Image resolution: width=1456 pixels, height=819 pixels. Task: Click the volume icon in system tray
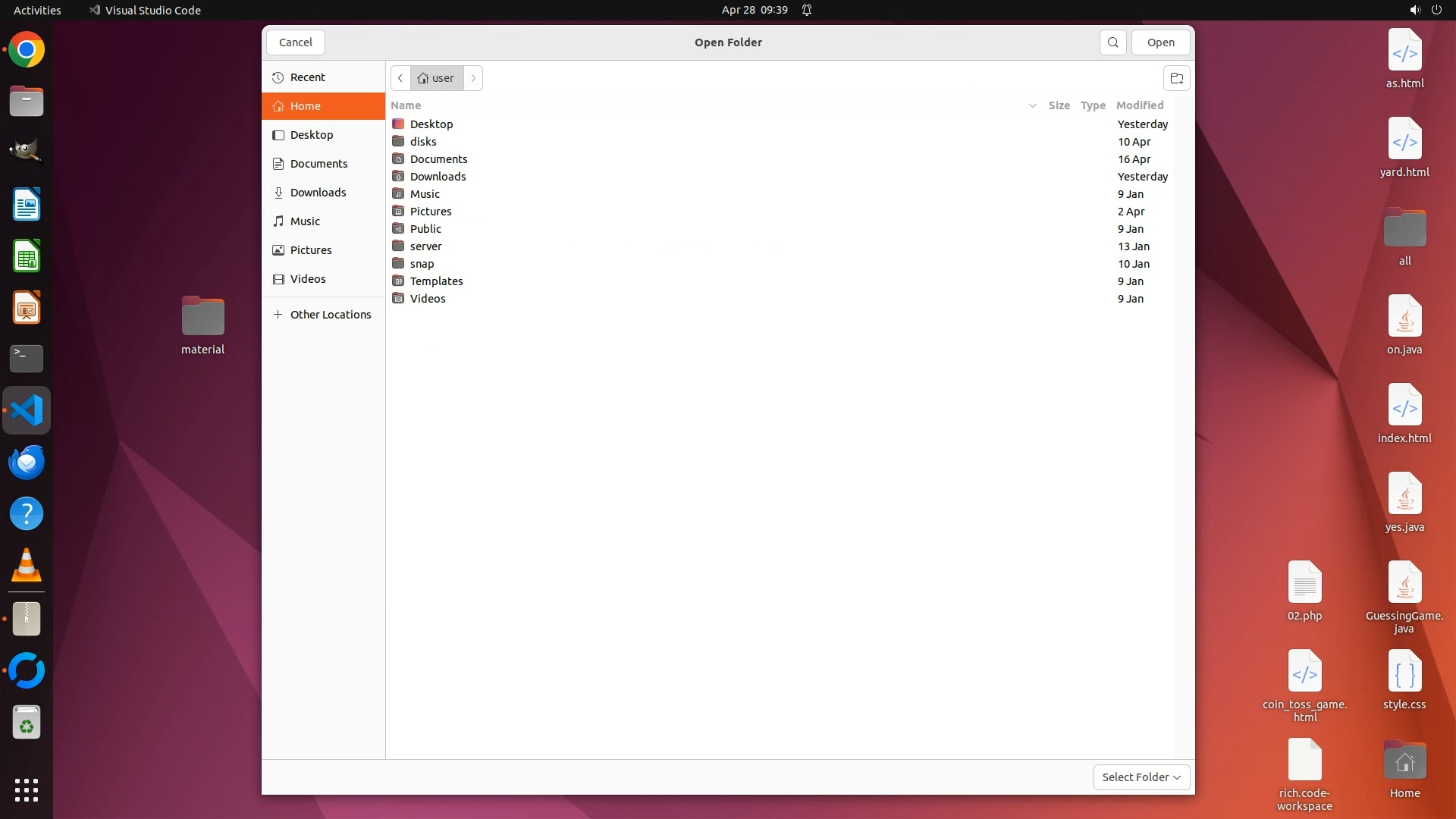[x=1414, y=10]
